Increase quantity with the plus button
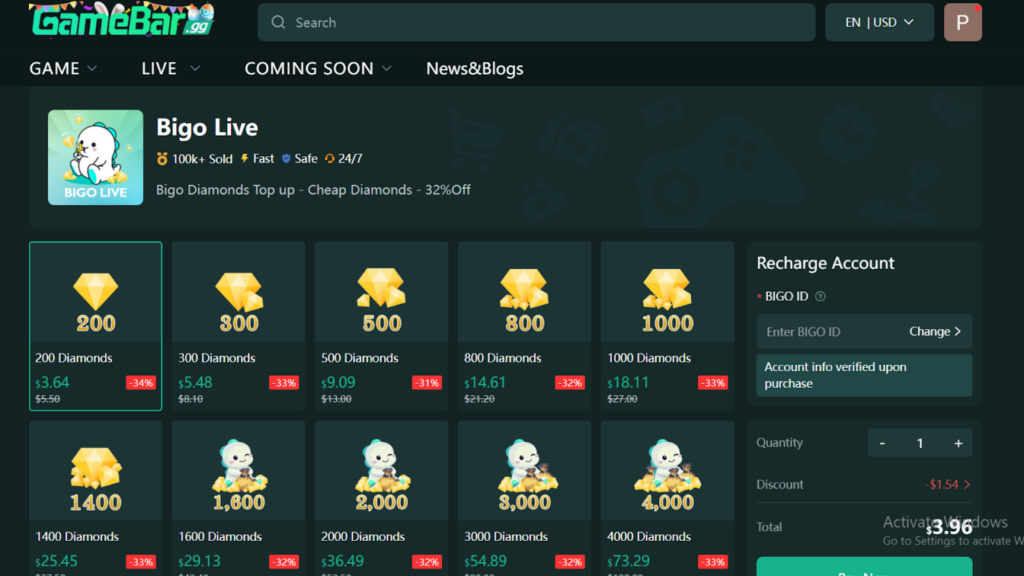The width and height of the screenshot is (1024, 576). (x=958, y=443)
